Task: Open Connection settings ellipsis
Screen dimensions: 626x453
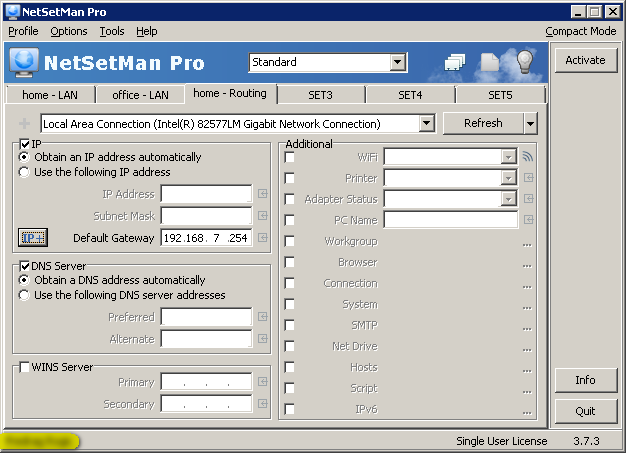Action: click(527, 286)
